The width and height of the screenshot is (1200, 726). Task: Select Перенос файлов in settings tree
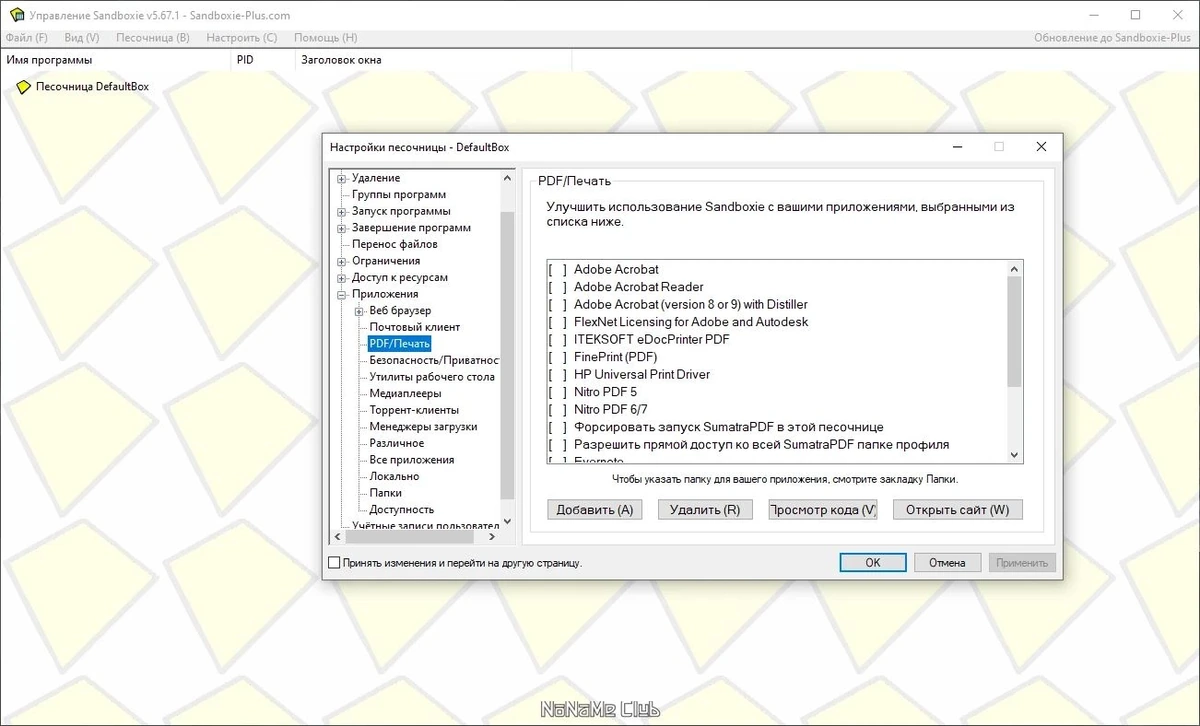(395, 244)
